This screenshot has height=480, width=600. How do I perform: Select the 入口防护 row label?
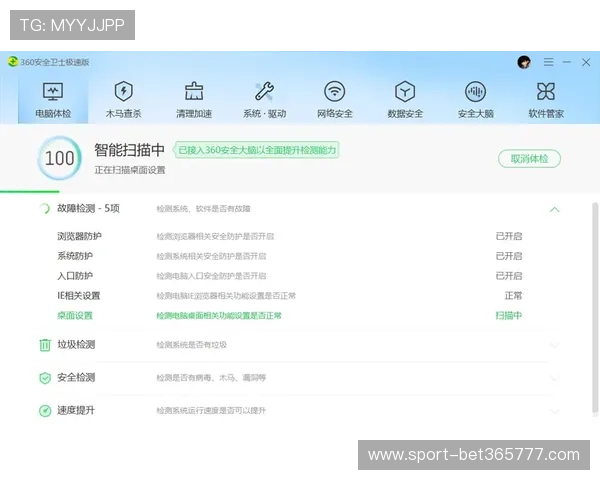click(x=75, y=276)
